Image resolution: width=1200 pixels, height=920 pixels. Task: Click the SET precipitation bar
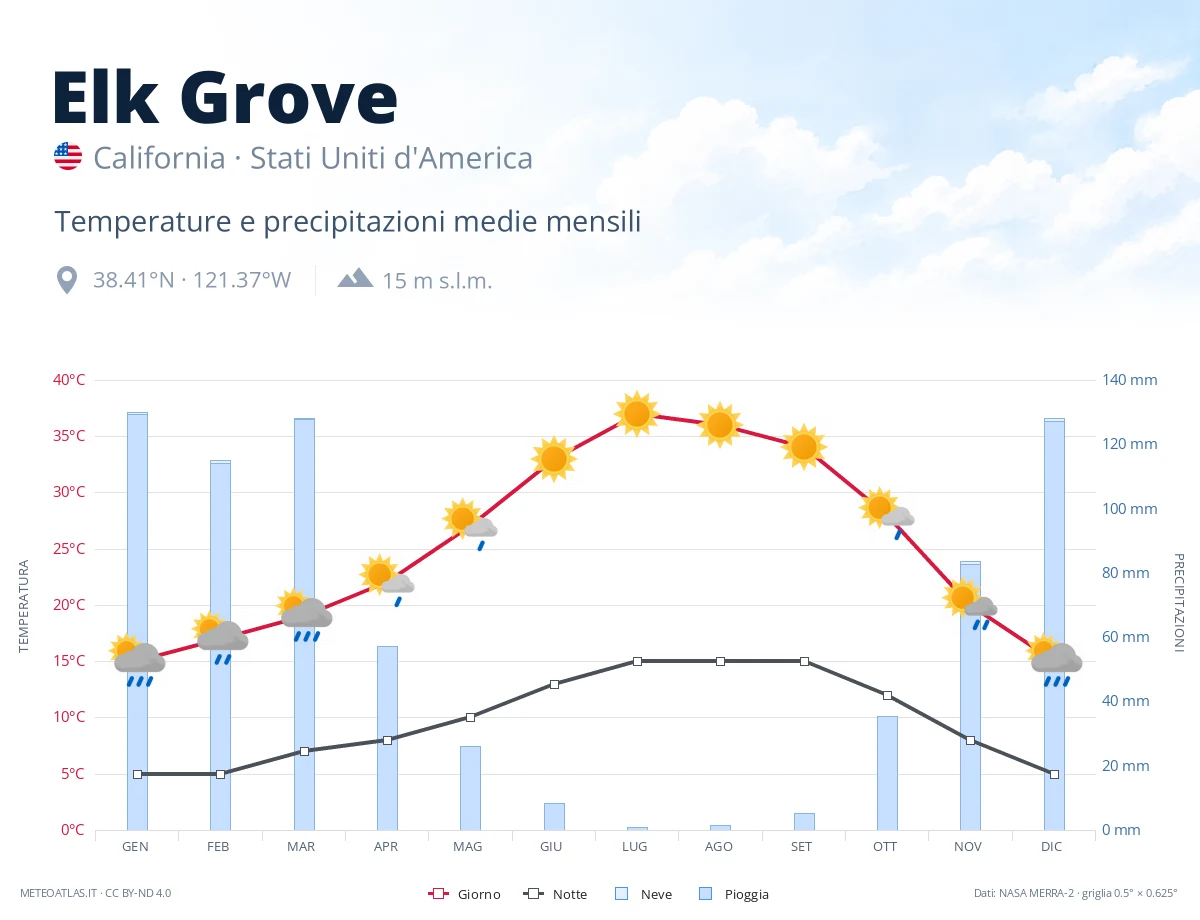[804, 821]
